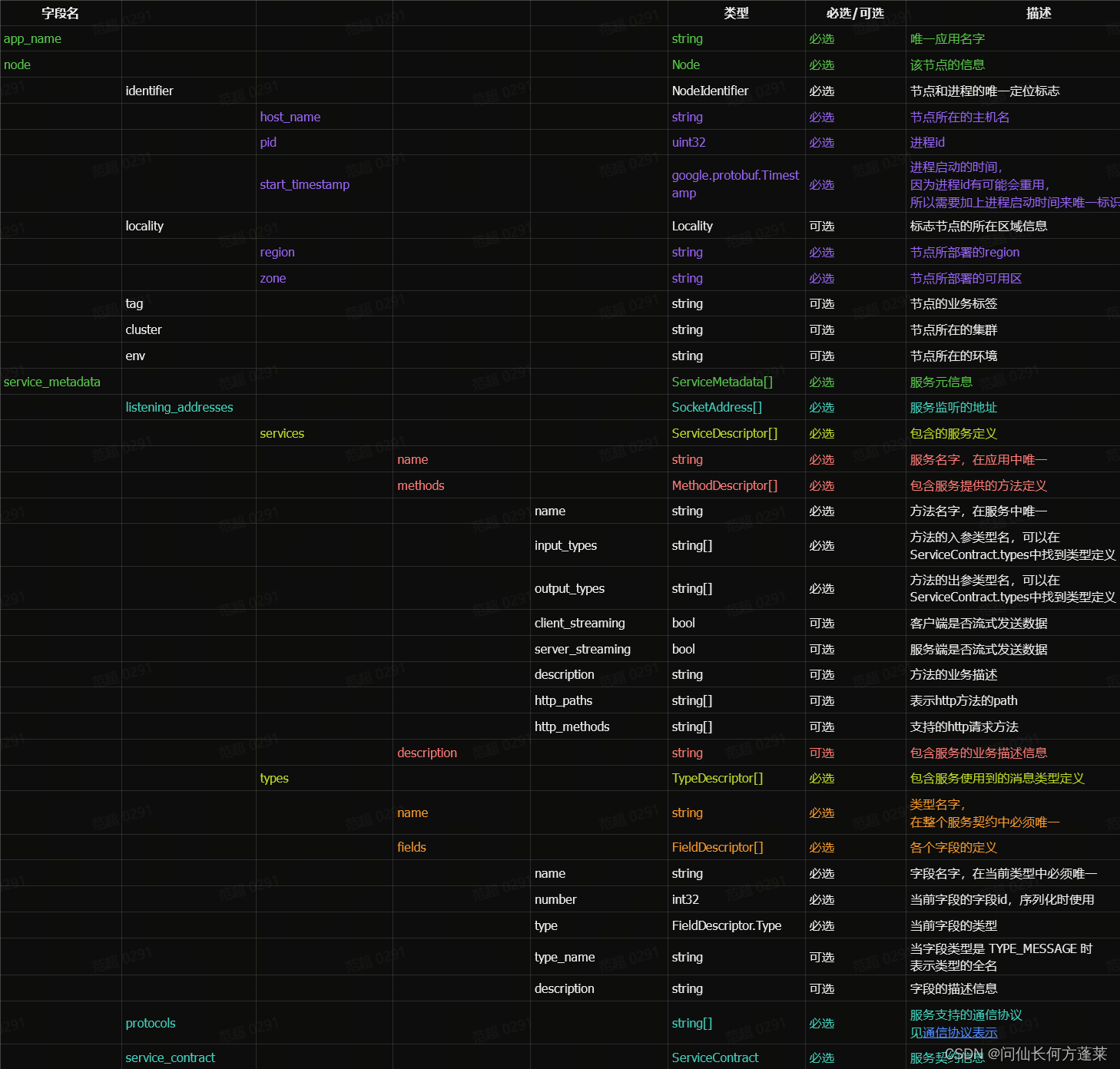Click the 字段的描述信息 description
Viewport: 1120px width, 1069px height.
point(953,988)
